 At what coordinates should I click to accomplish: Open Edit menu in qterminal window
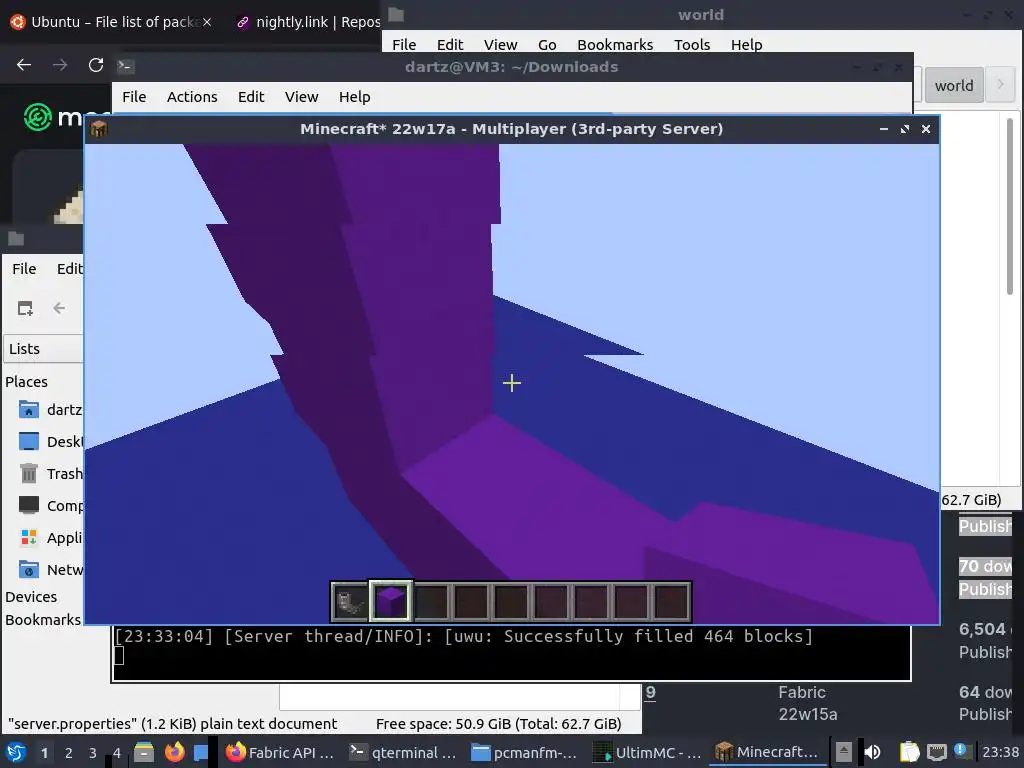[x=251, y=97]
